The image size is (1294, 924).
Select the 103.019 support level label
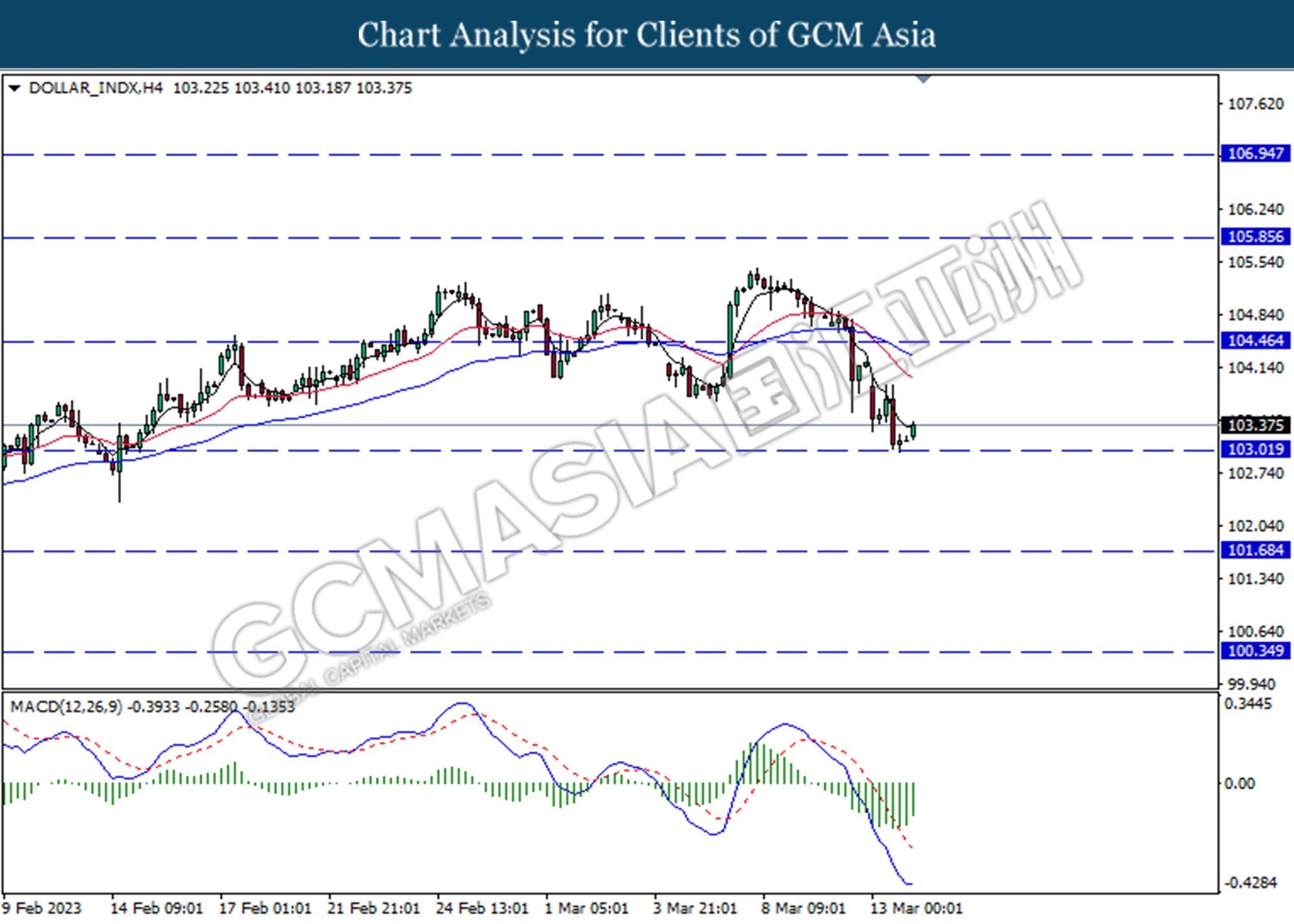(x=1255, y=449)
